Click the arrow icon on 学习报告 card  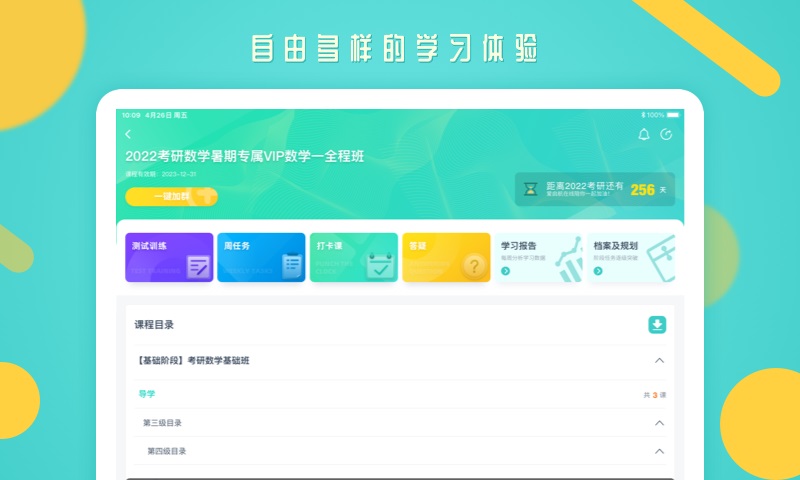[x=505, y=271]
